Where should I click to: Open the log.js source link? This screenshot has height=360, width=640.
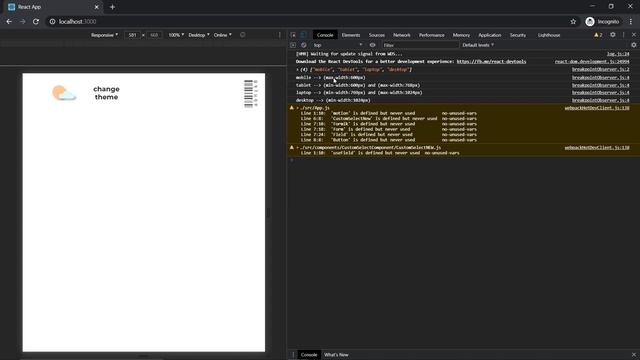pyautogui.click(x=618, y=54)
